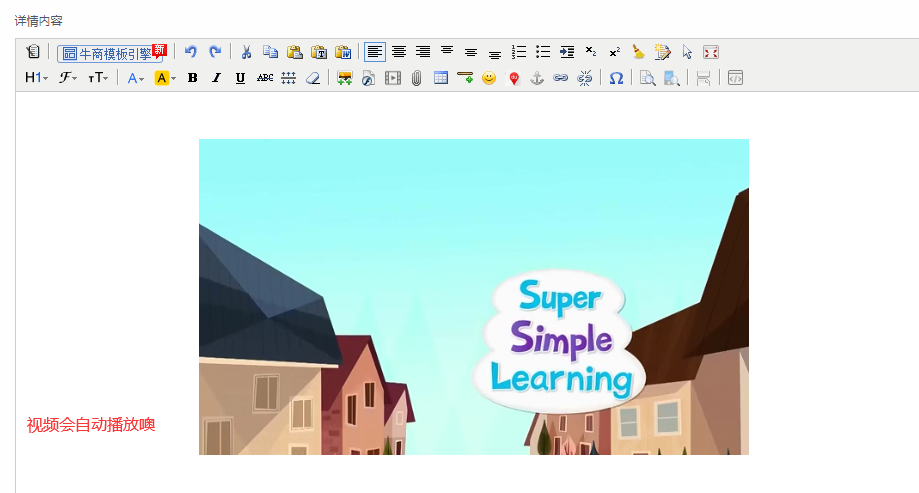Viewport: 919px width, 493px height.
Task: Paste as plain text (clipboard T icon)
Action: (319, 52)
